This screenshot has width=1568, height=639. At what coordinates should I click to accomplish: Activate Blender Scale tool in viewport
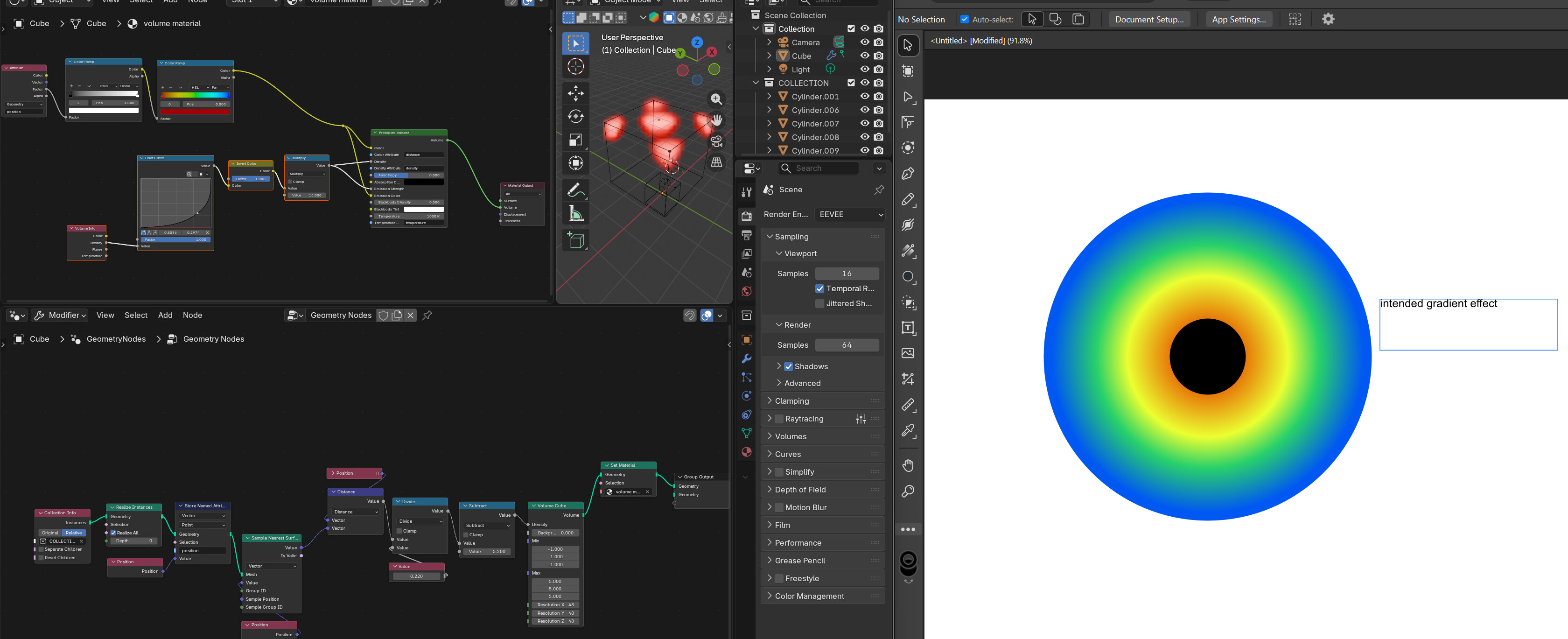(x=575, y=140)
